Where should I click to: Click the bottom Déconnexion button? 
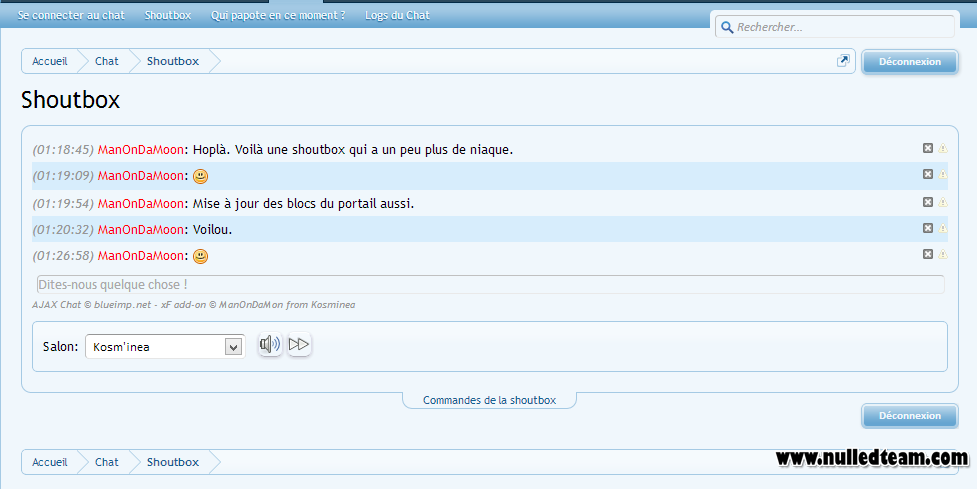point(910,415)
